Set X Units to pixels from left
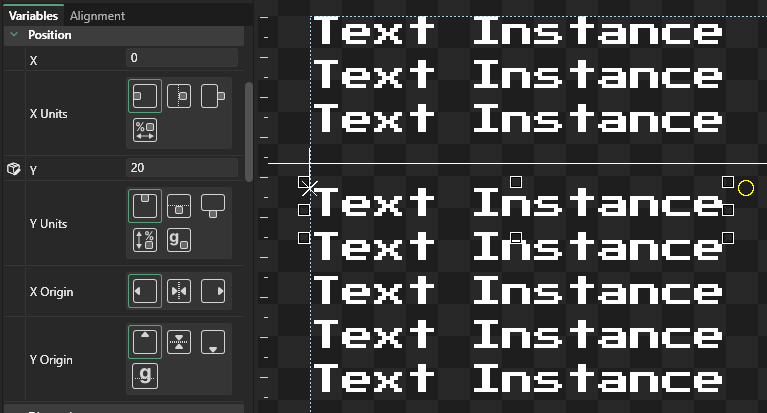Viewport: 767px width, 413px height. pyautogui.click(x=145, y=97)
